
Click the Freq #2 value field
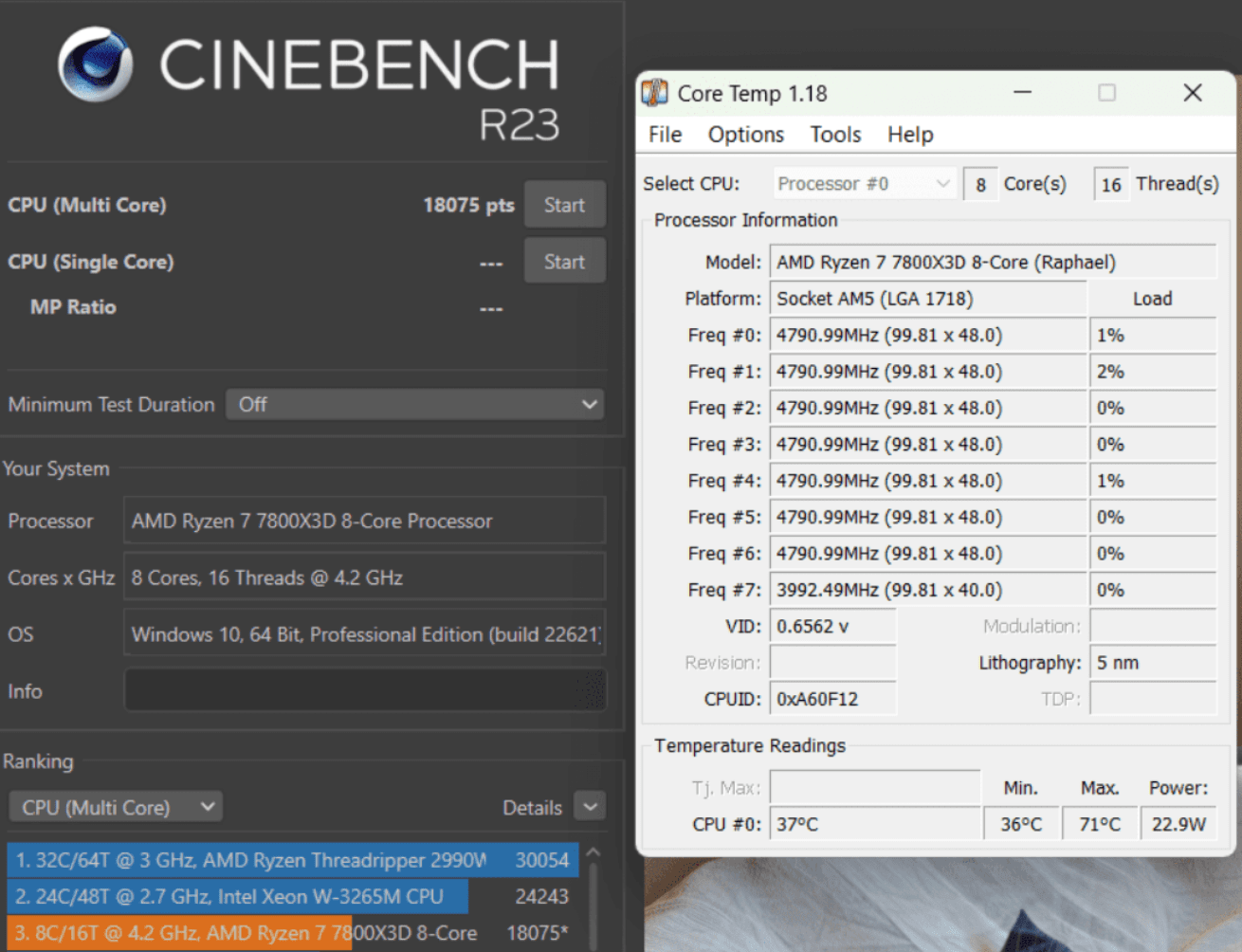[x=928, y=408]
